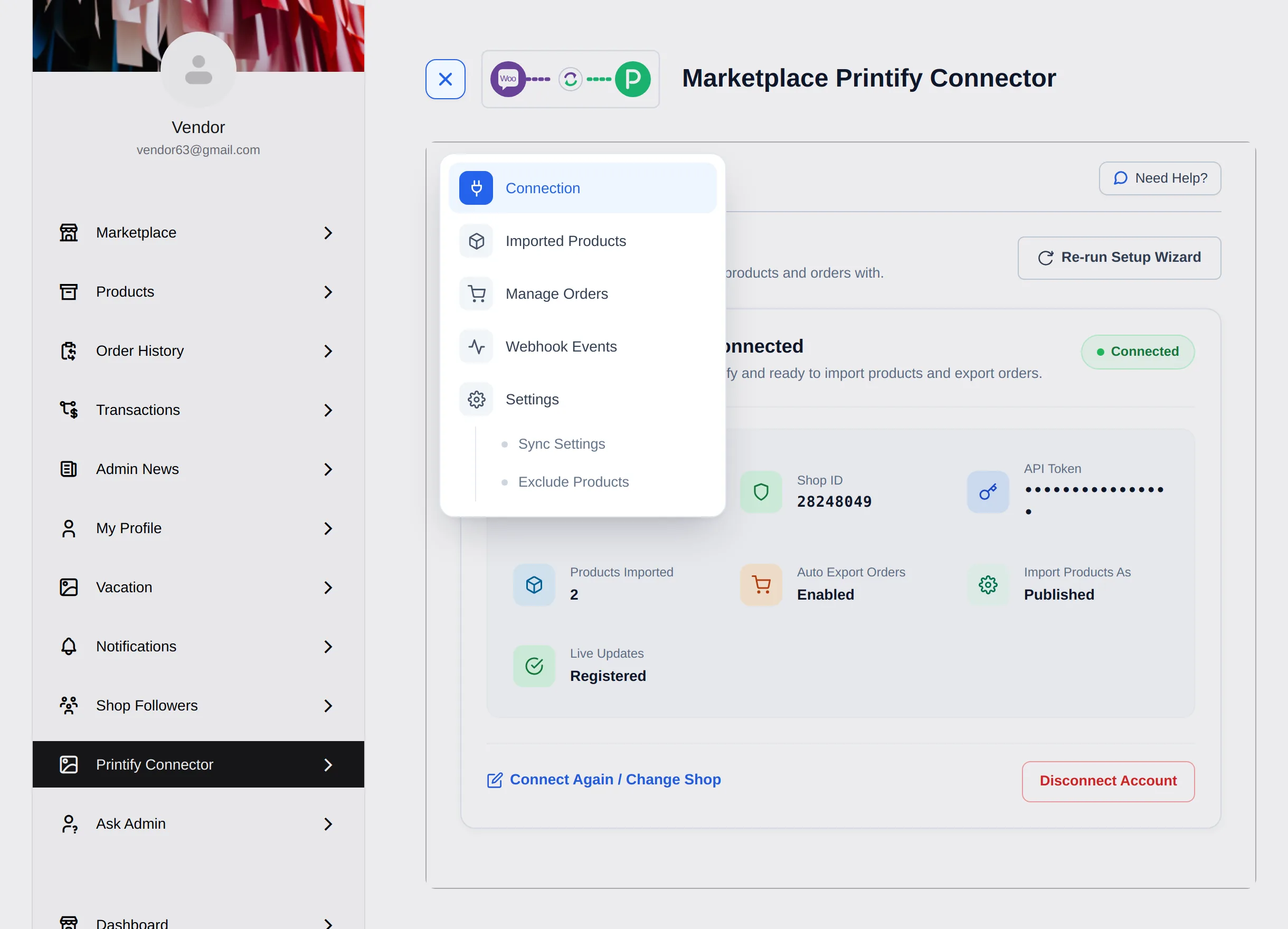Expand the Shop Followers chevron

328,705
